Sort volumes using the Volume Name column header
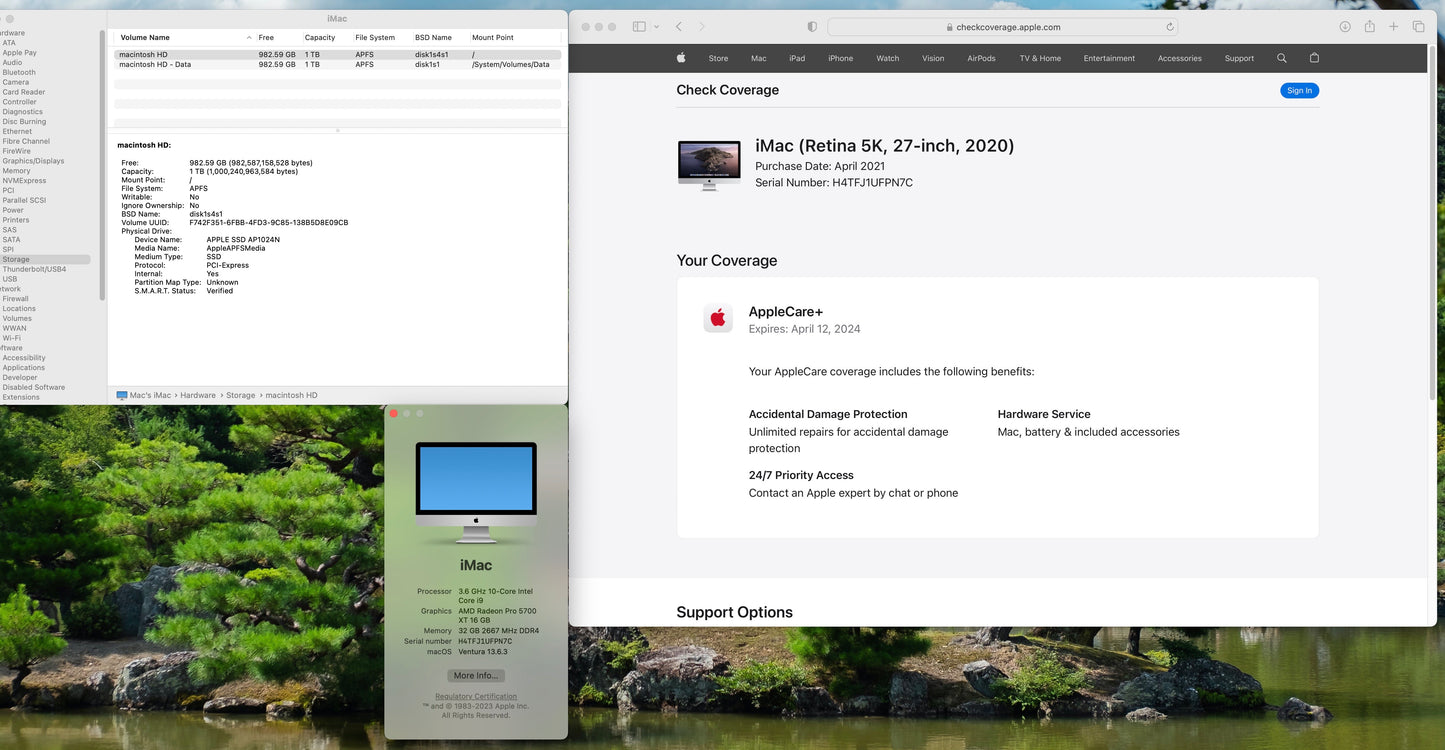This screenshot has width=1445, height=750. 148,37
